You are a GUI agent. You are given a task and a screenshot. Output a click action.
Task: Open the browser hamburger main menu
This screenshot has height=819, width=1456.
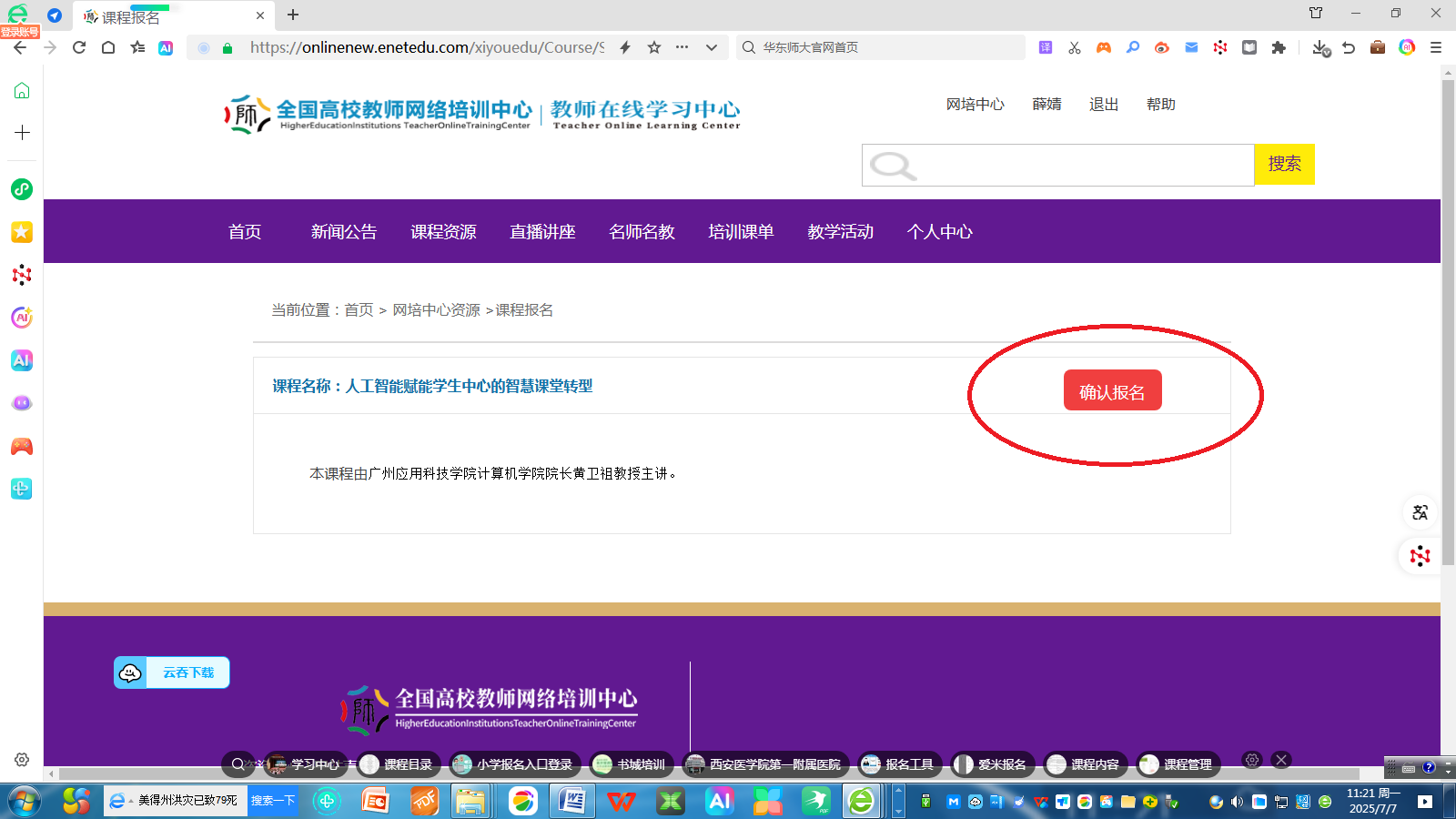click(x=1436, y=47)
